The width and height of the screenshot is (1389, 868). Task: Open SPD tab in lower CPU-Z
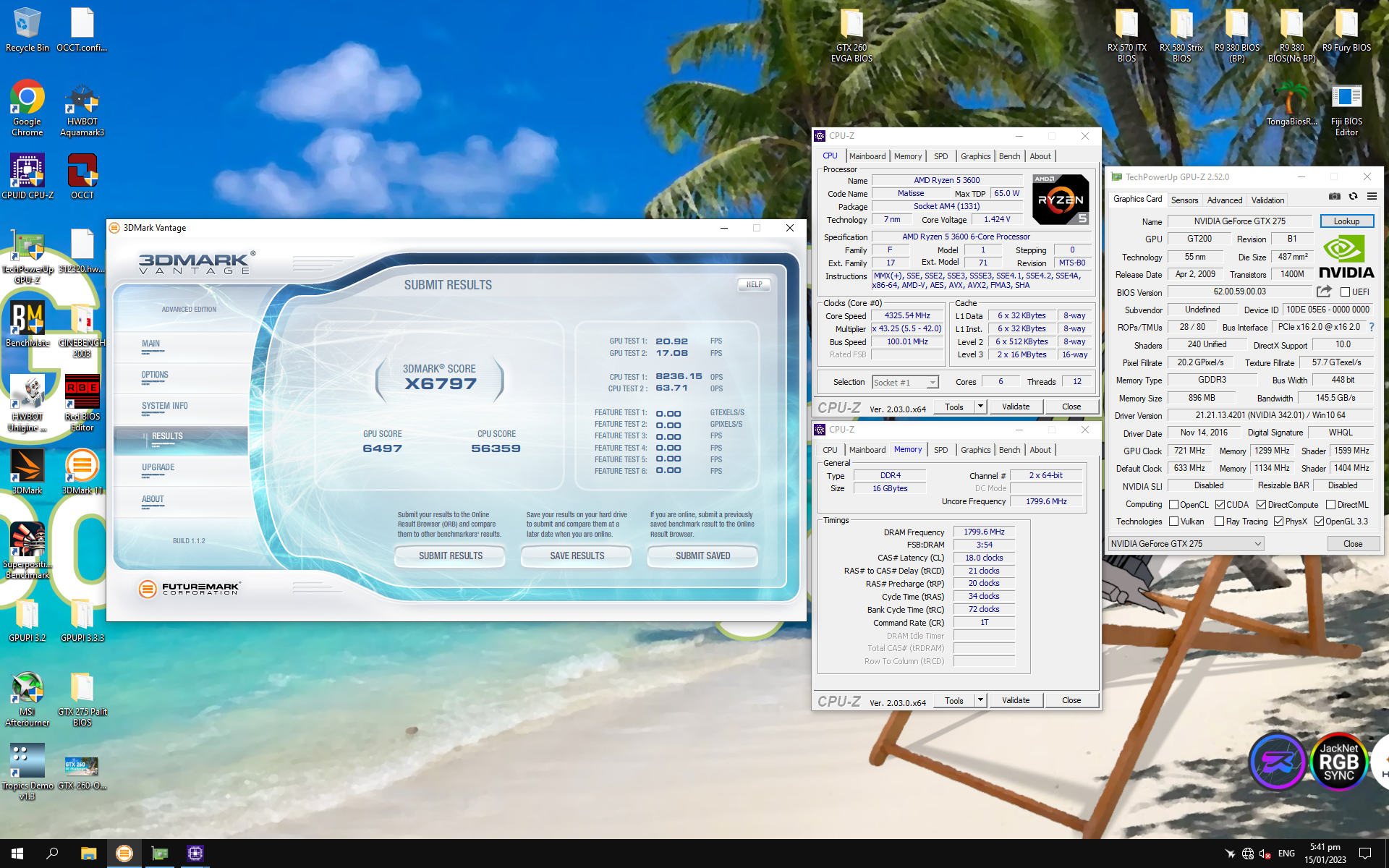click(x=940, y=450)
